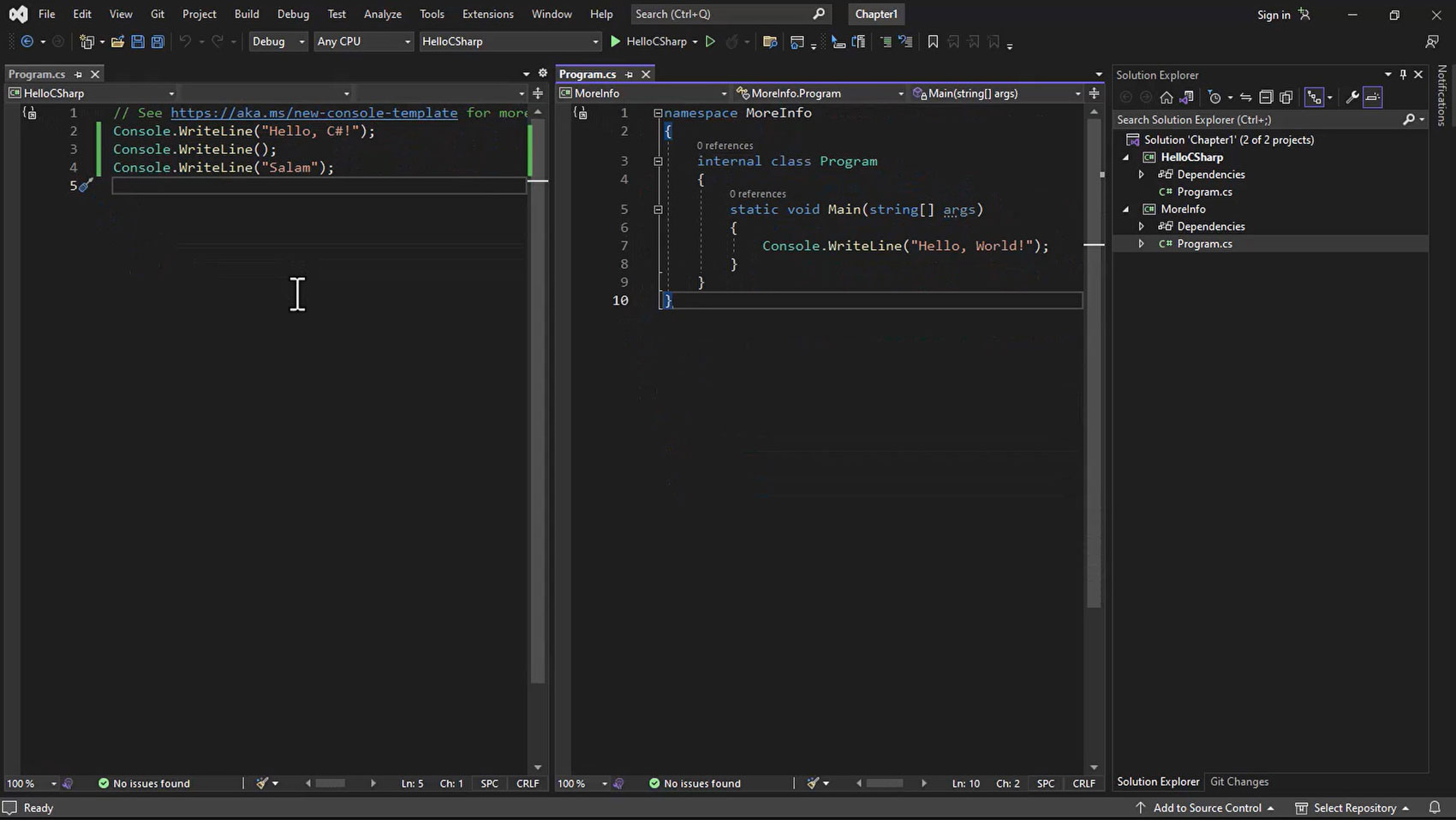Click Select Repository in the status bar
The height and width of the screenshot is (820, 1456).
click(1352, 807)
